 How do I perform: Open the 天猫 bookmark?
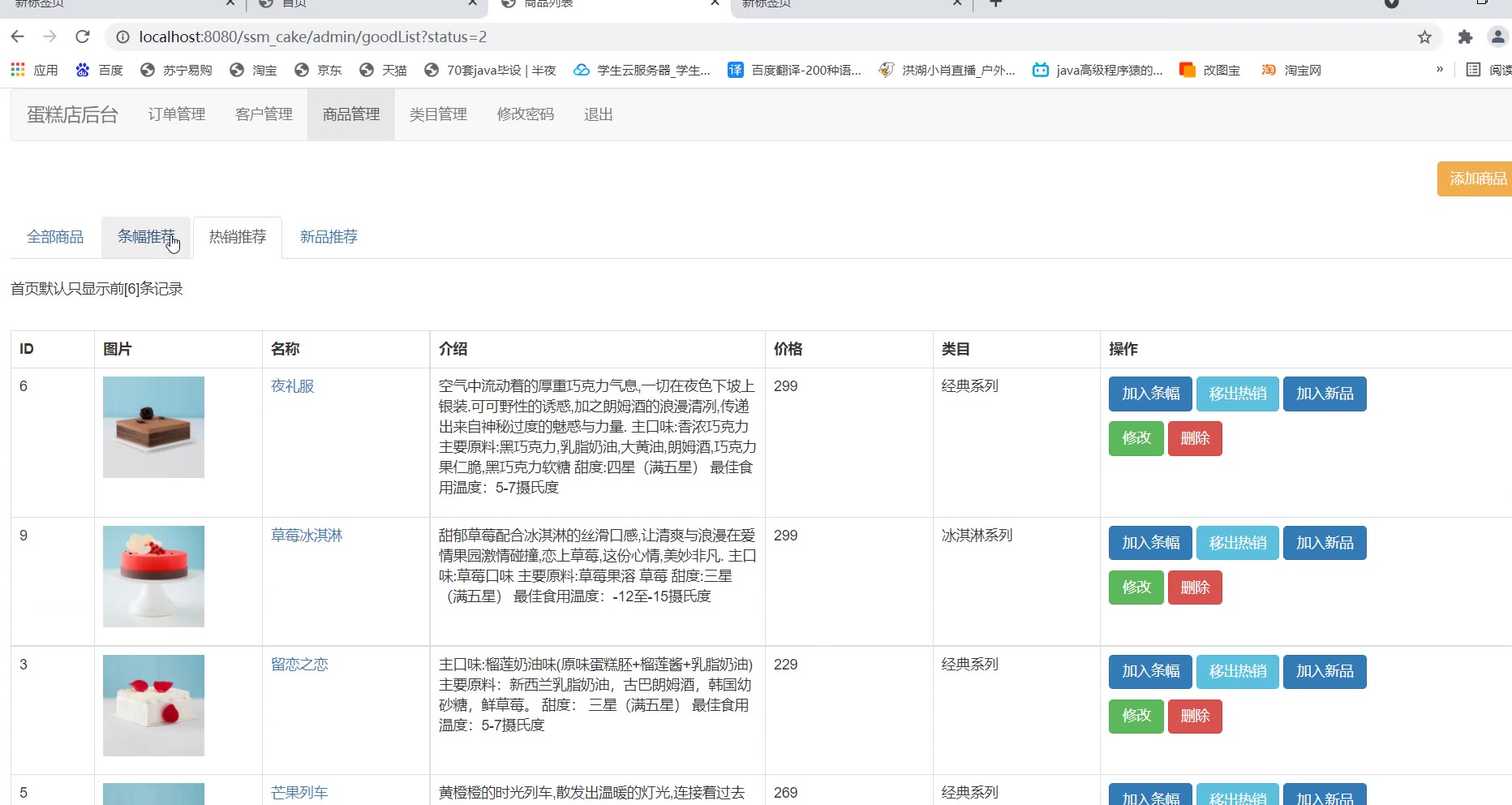pos(383,70)
